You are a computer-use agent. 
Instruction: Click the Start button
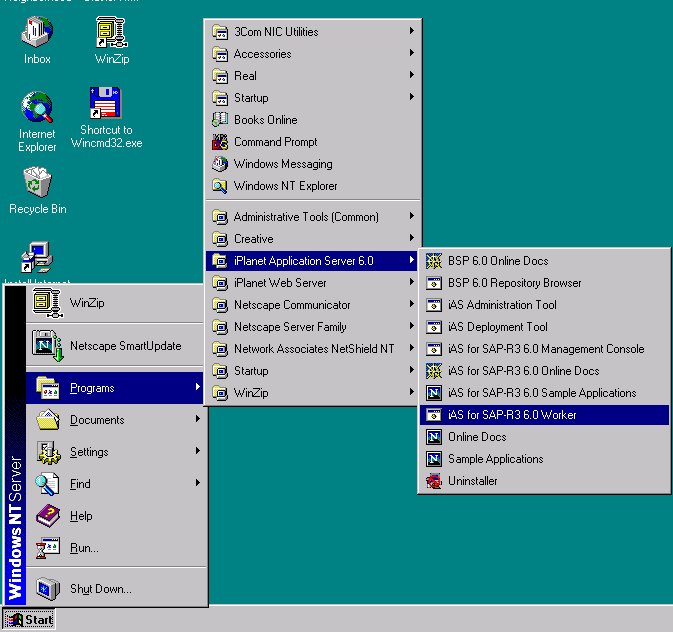click(29, 620)
